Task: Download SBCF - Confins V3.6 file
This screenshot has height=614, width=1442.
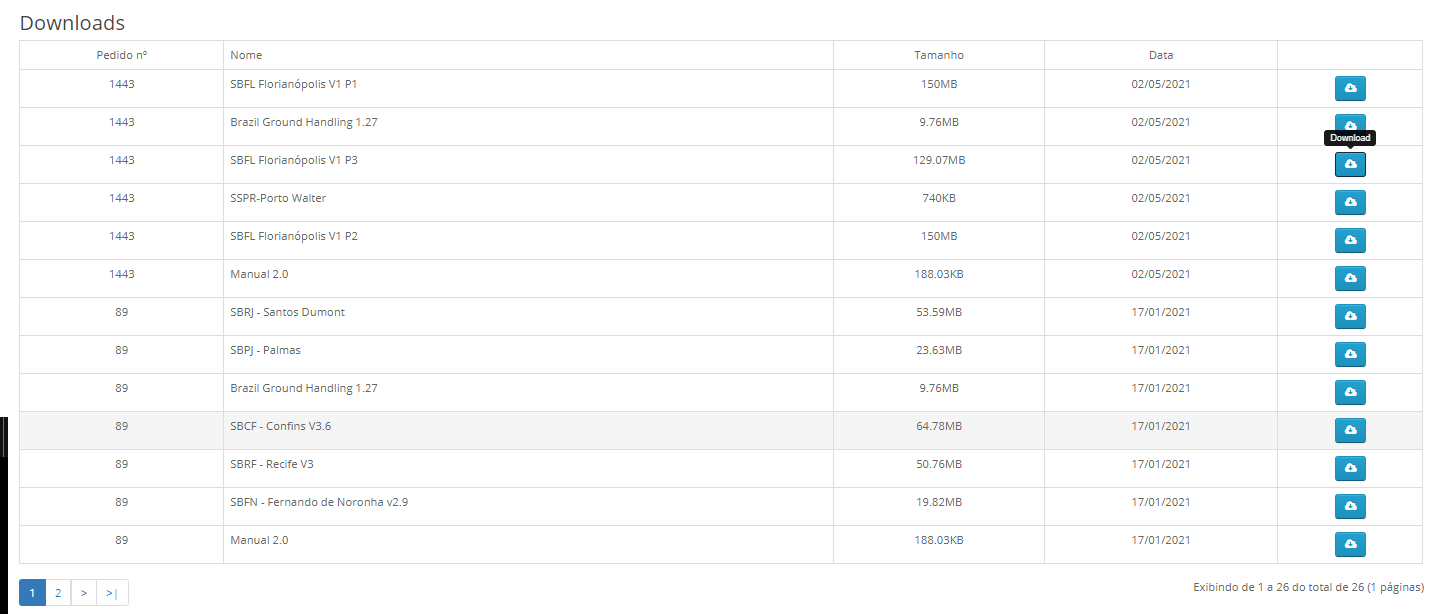Action: 1350,430
